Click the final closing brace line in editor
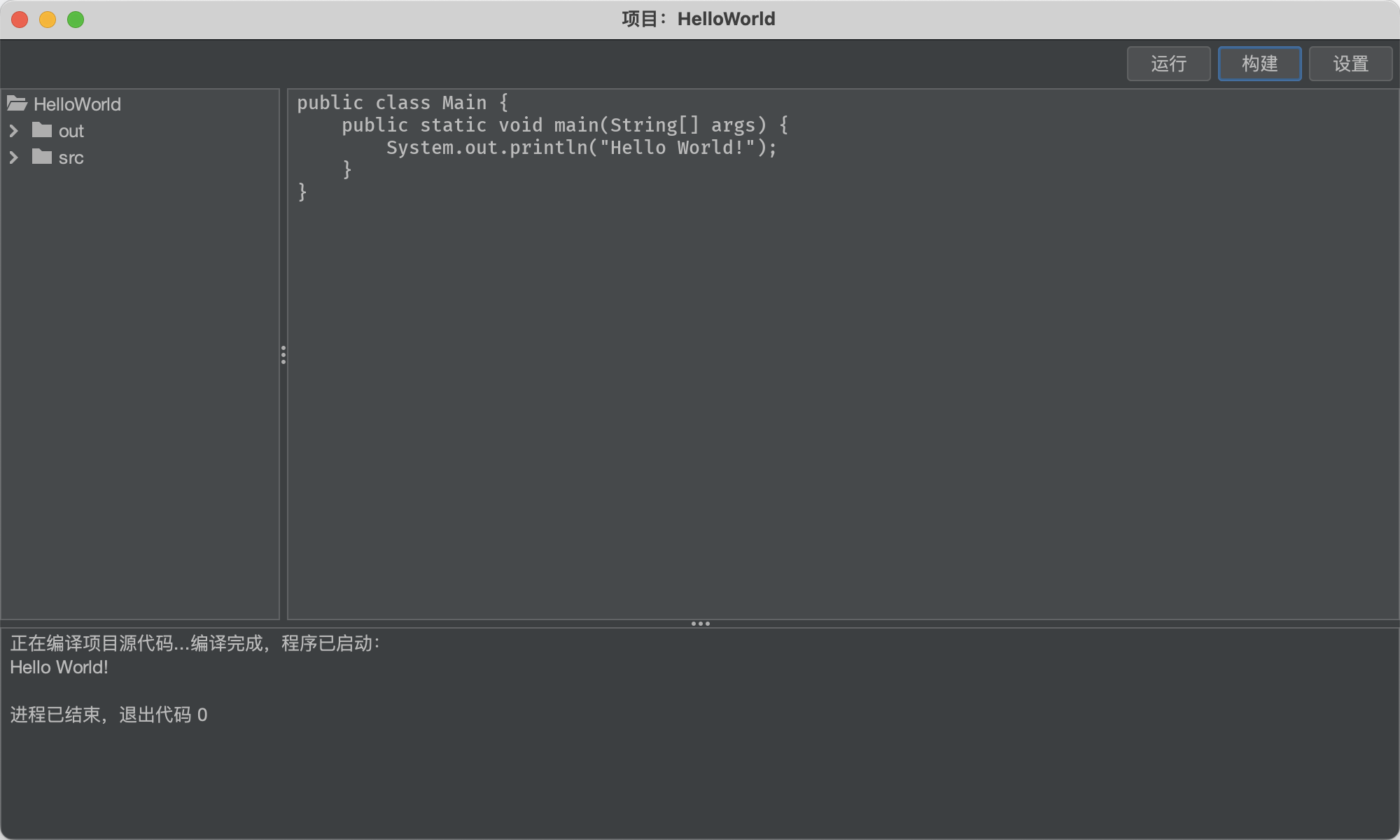This screenshot has width=1400, height=840. click(x=302, y=192)
